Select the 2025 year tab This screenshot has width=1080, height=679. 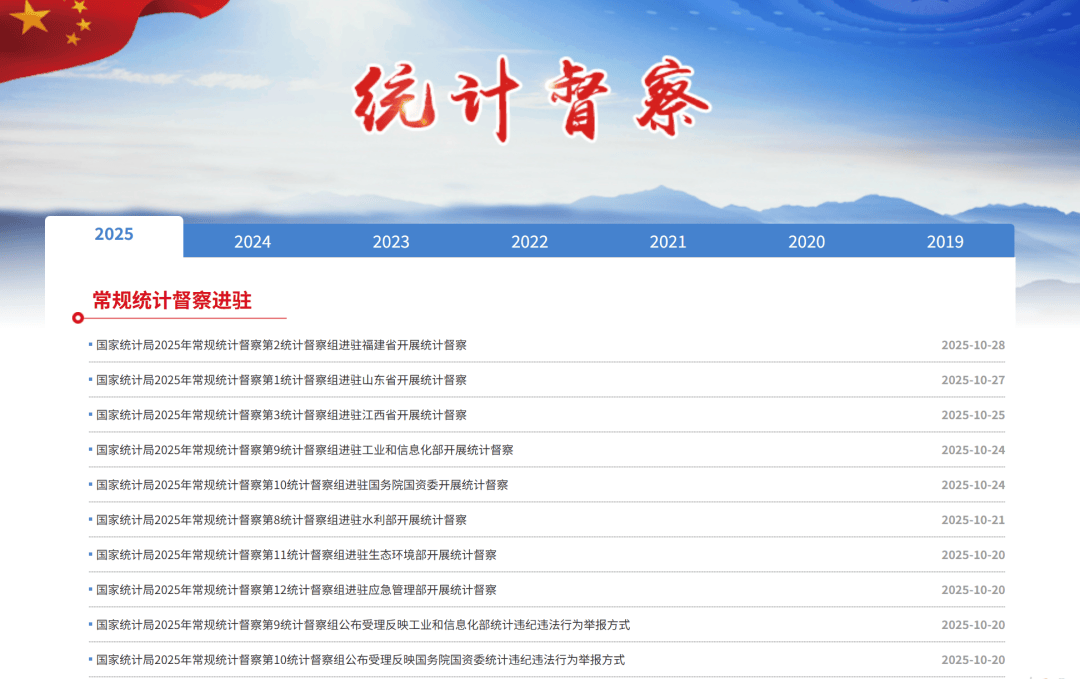(x=114, y=235)
